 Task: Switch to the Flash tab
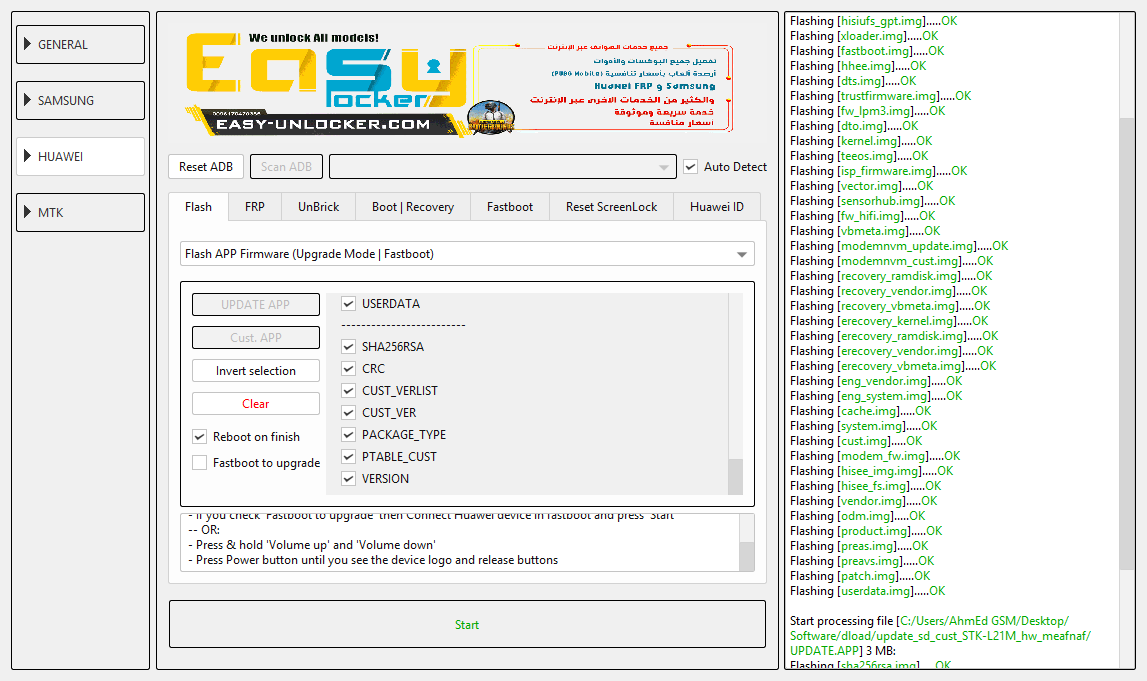pyautogui.click(x=198, y=207)
